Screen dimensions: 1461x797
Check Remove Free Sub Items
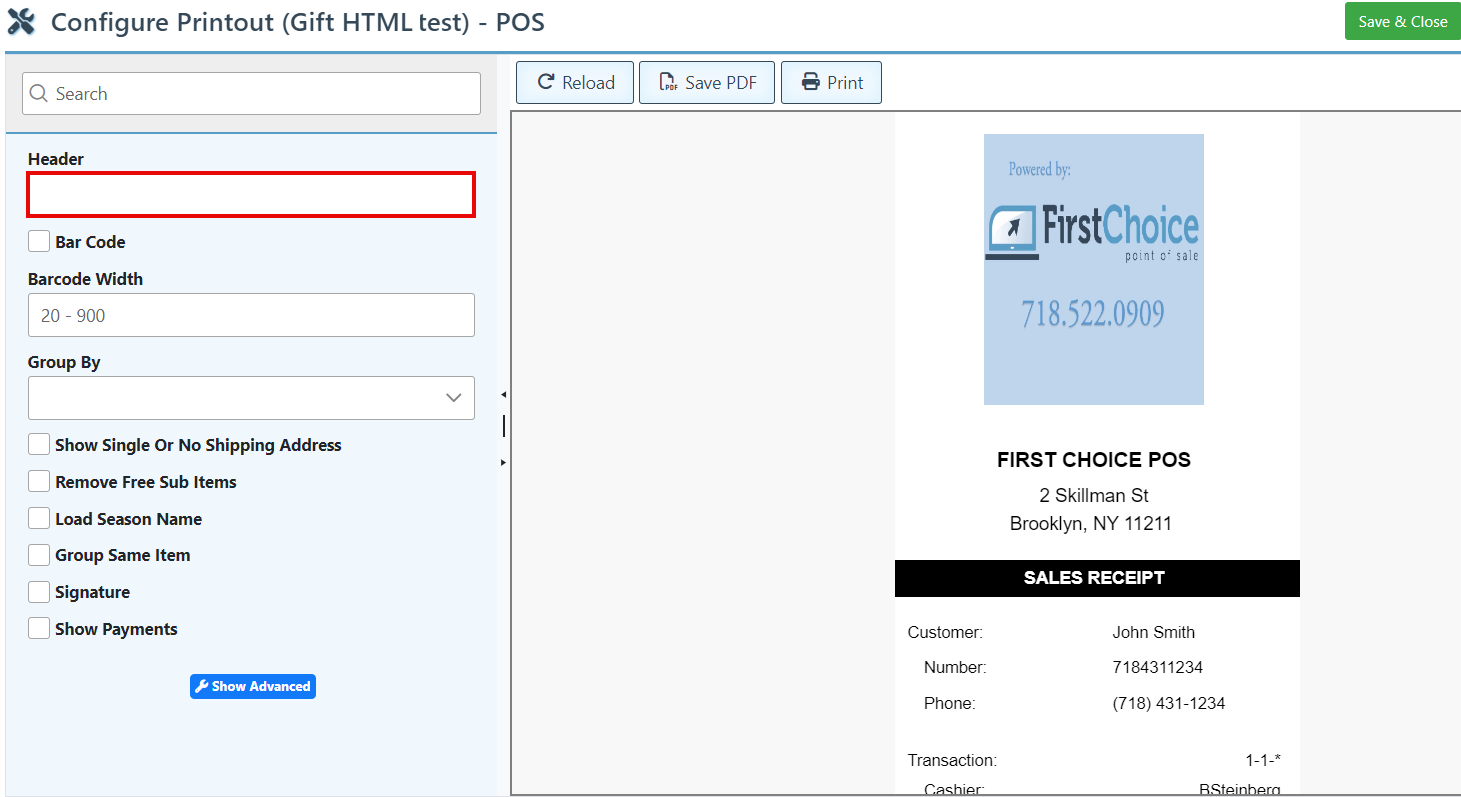click(x=39, y=482)
